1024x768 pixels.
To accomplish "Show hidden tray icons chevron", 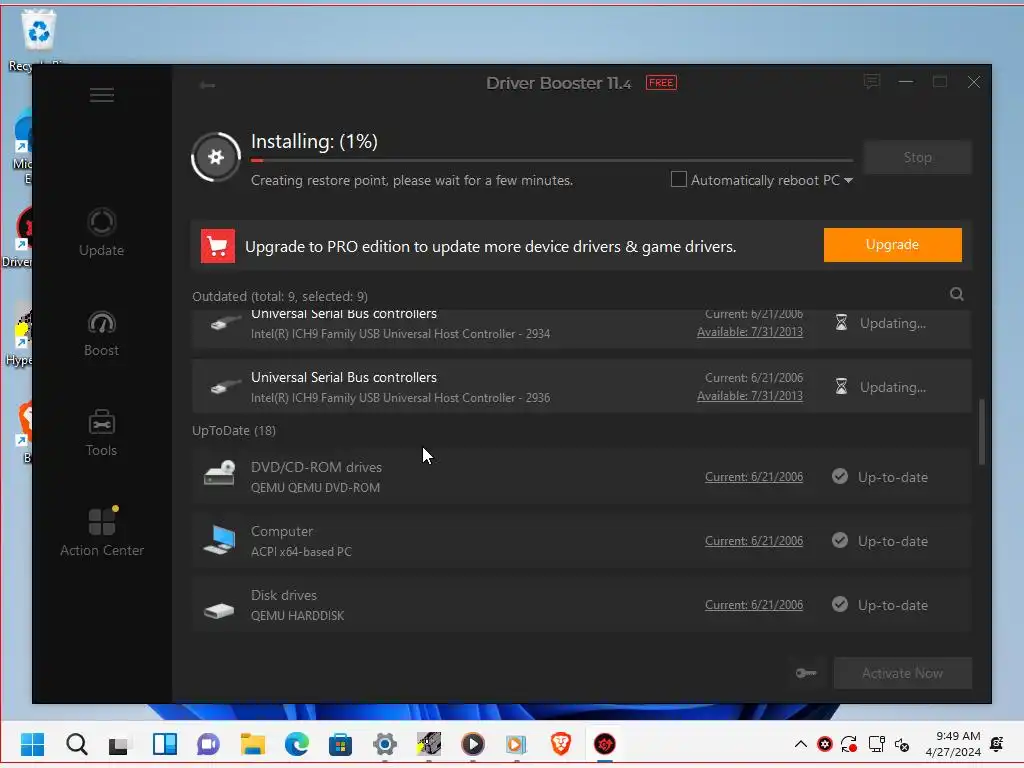I will click(x=801, y=744).
